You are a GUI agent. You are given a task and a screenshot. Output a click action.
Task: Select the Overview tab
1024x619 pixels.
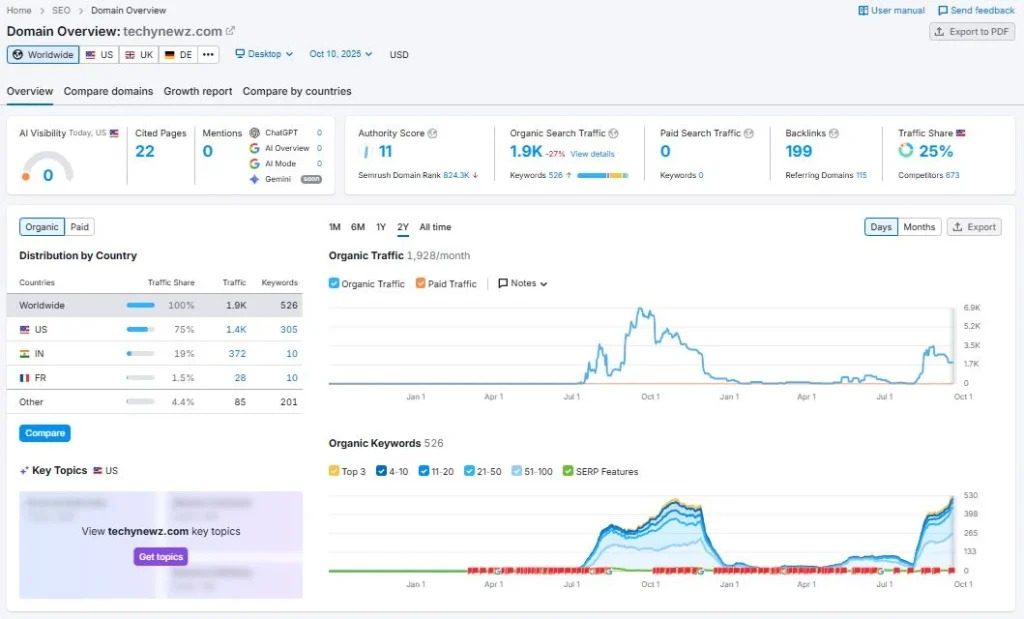30,91
